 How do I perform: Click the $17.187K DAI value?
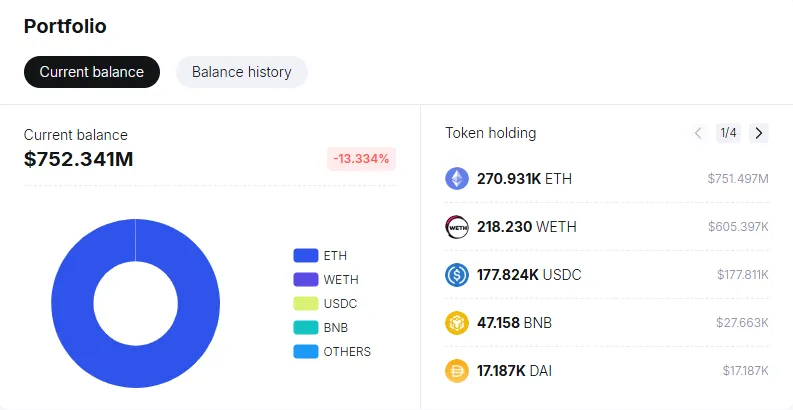pyautogui.click(x=745, y=371)
